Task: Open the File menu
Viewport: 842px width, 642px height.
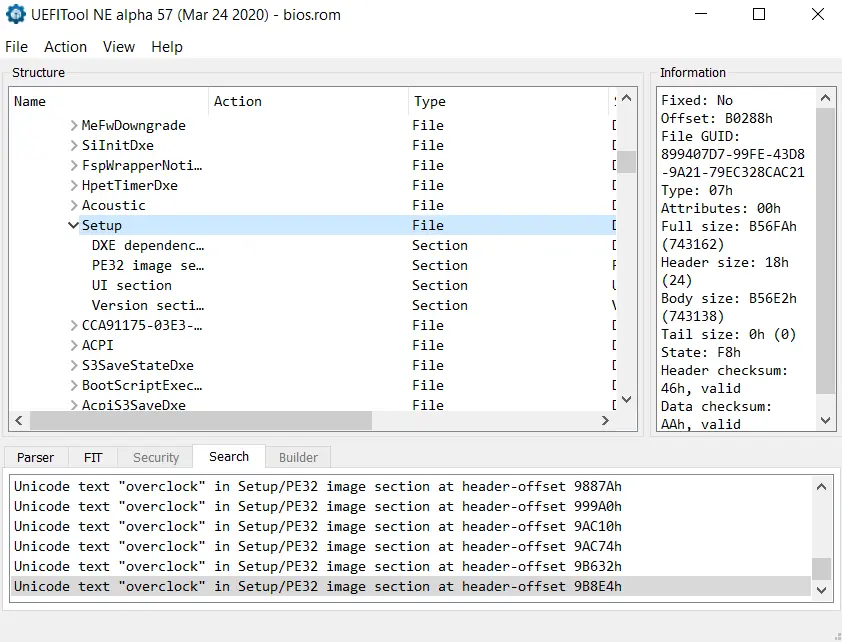Action: 16,47
